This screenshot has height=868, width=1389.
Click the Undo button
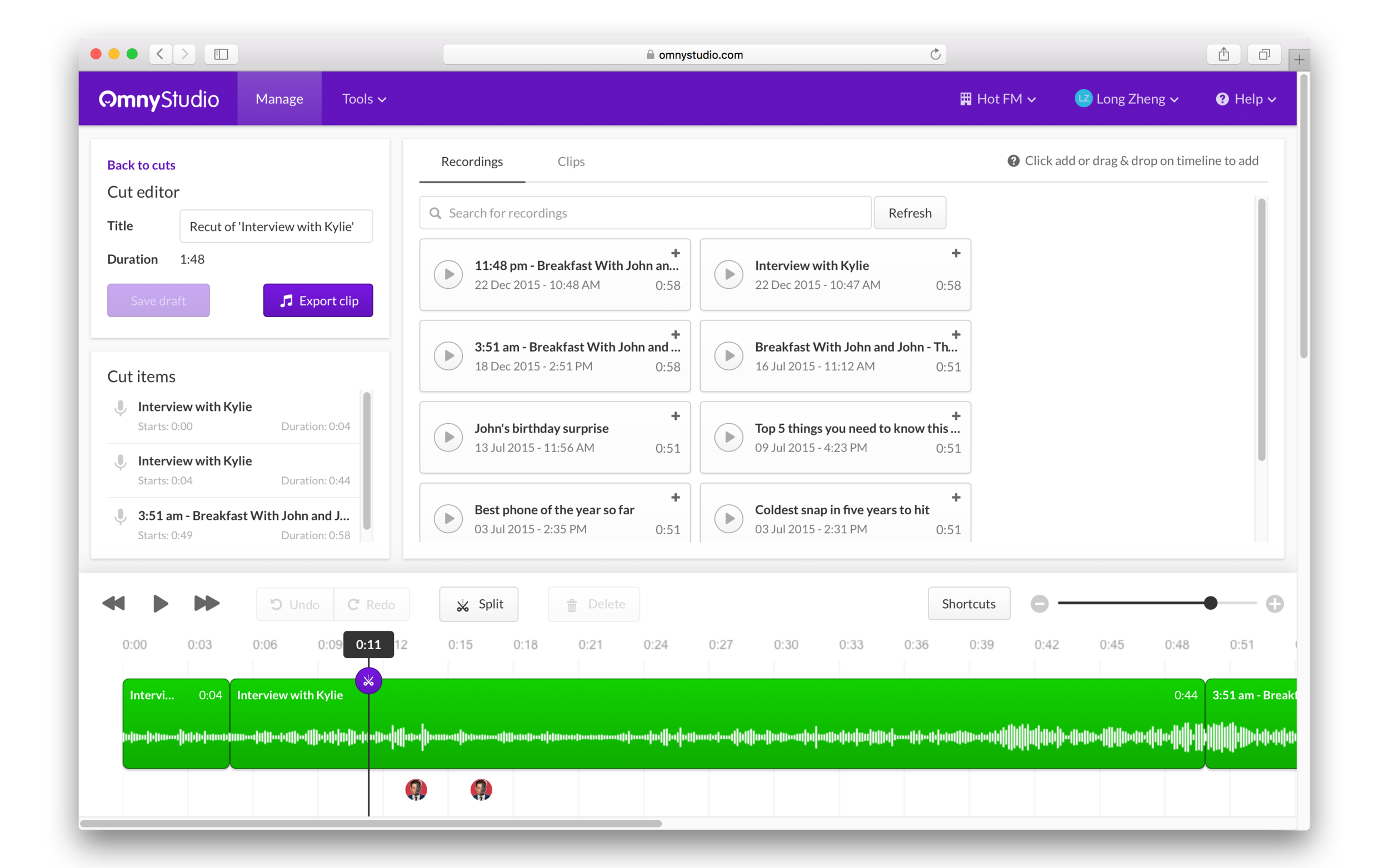[x=295, y=605]
